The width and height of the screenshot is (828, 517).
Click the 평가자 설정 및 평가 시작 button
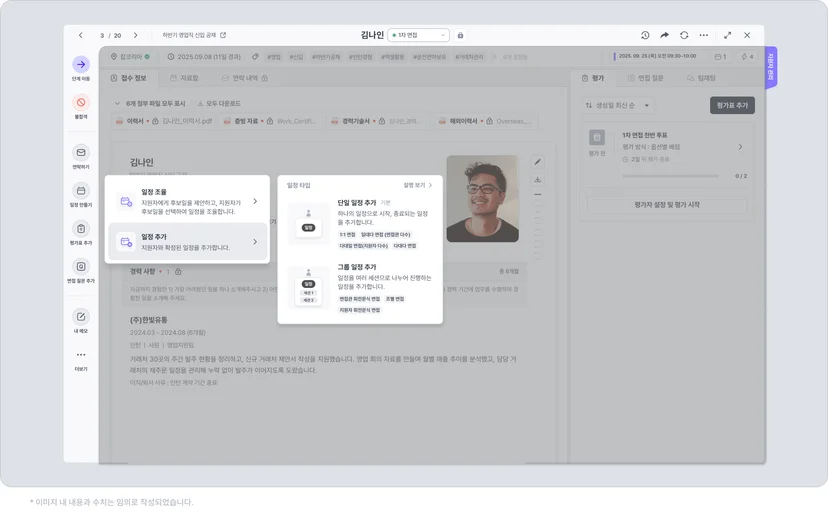pos(666,205)
